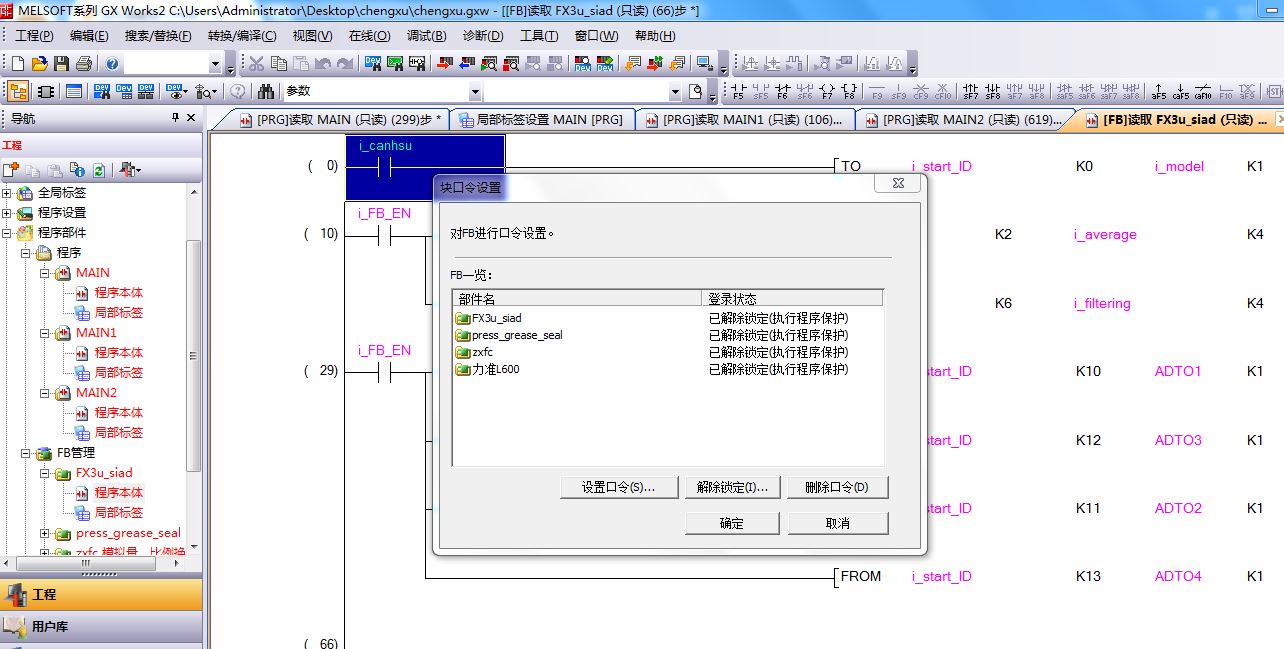Click the Cut scissors icon
The width and height of the screenshot is (1284, 649).
[x=256, y=64]
